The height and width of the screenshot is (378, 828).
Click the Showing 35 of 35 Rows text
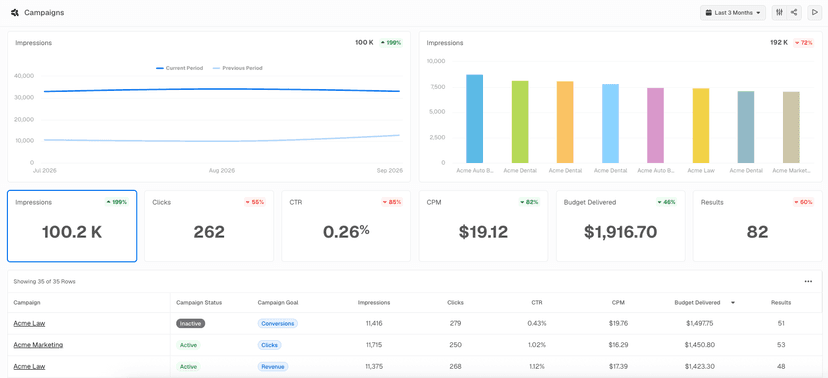(44, 281)
